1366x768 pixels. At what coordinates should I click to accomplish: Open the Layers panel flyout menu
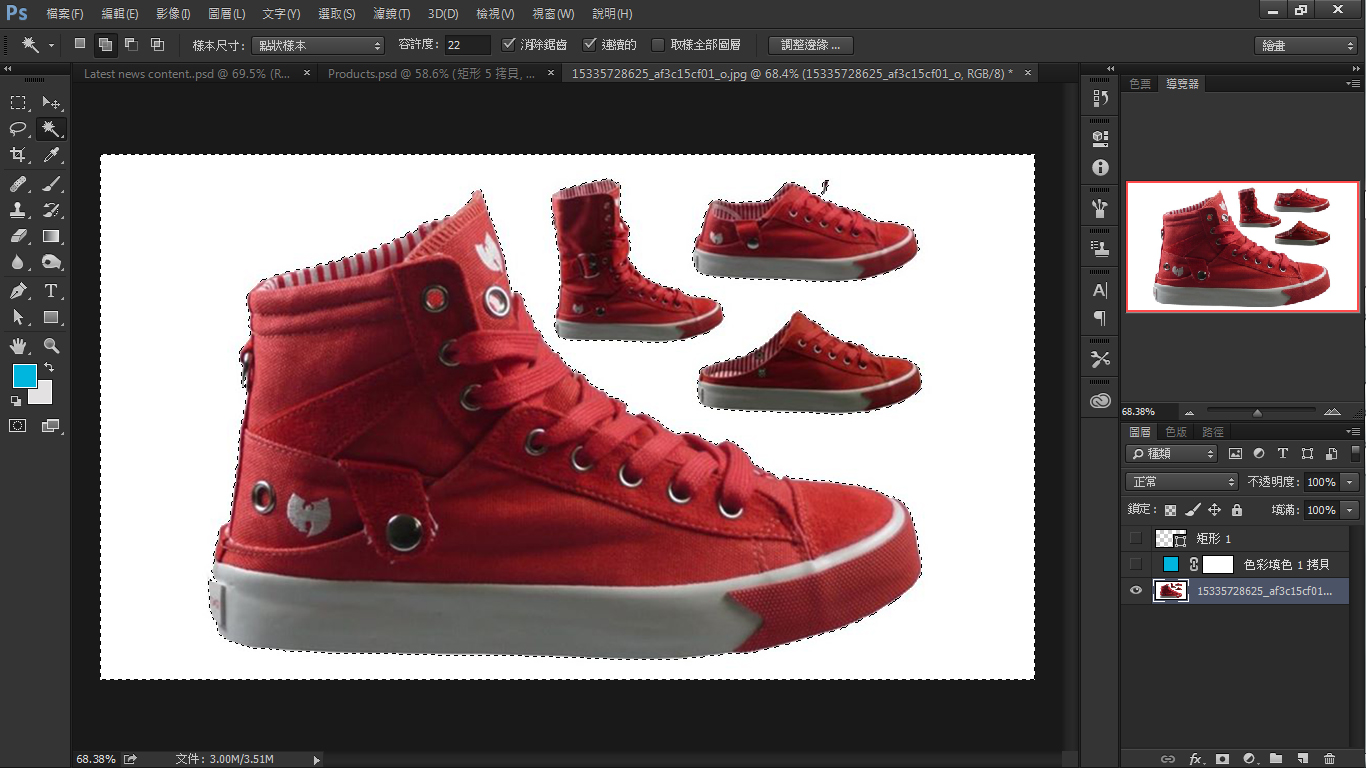[x=1352, y=432]
